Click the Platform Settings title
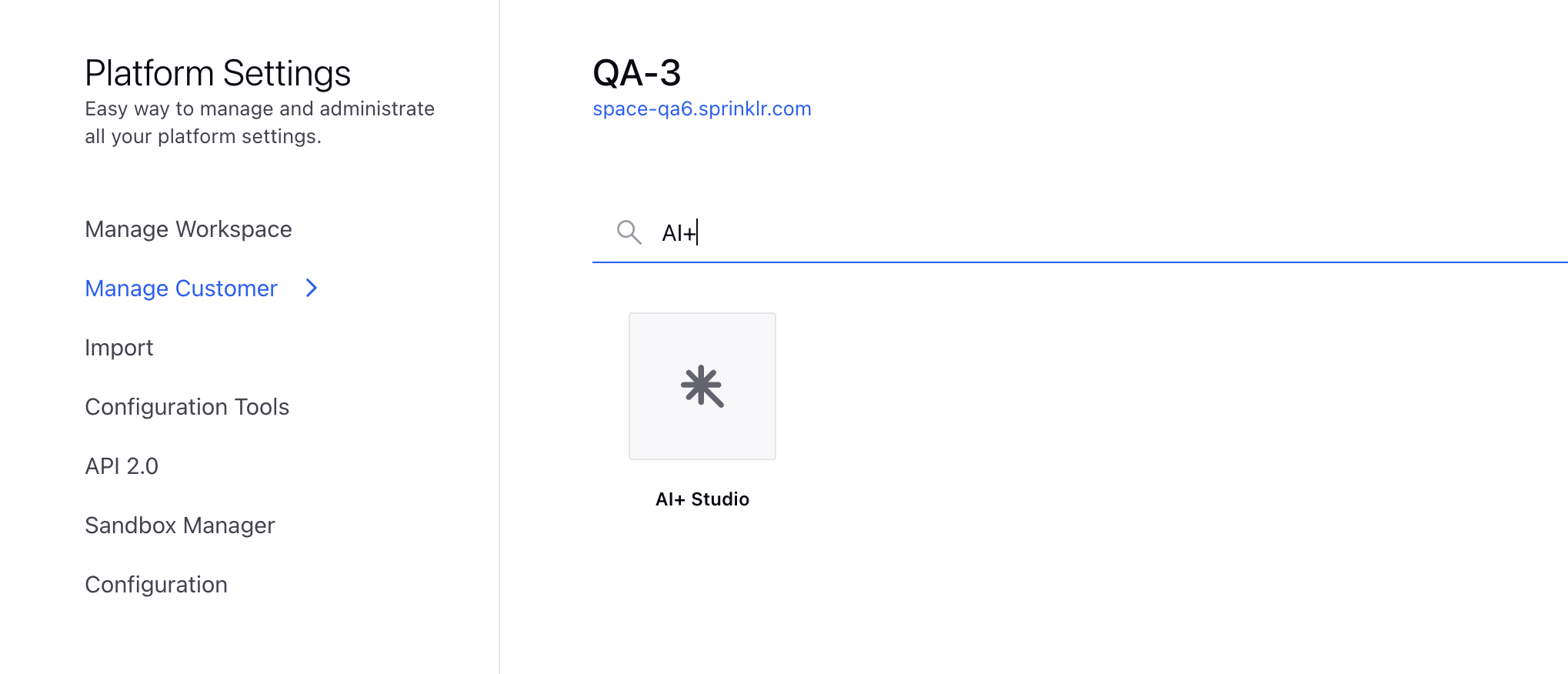The width and height of the screenshot is (1568, 674). pyautogui.click(x=218, y=73)
